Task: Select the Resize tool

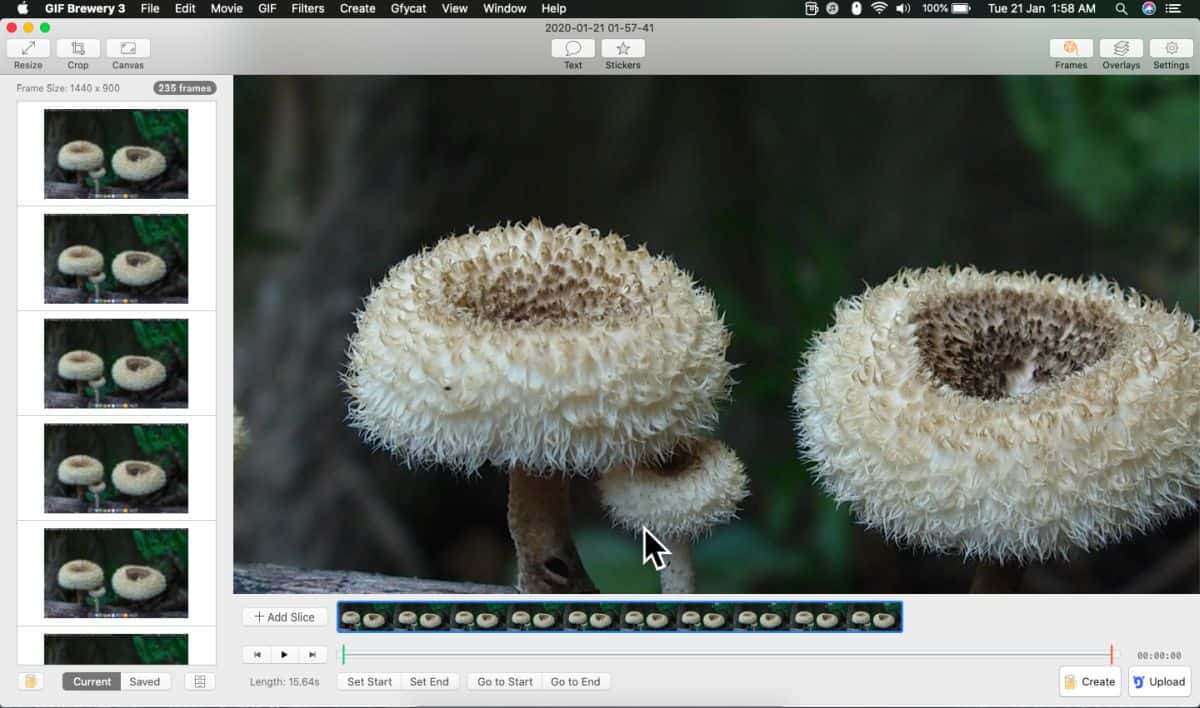Action: pos(28,49)
